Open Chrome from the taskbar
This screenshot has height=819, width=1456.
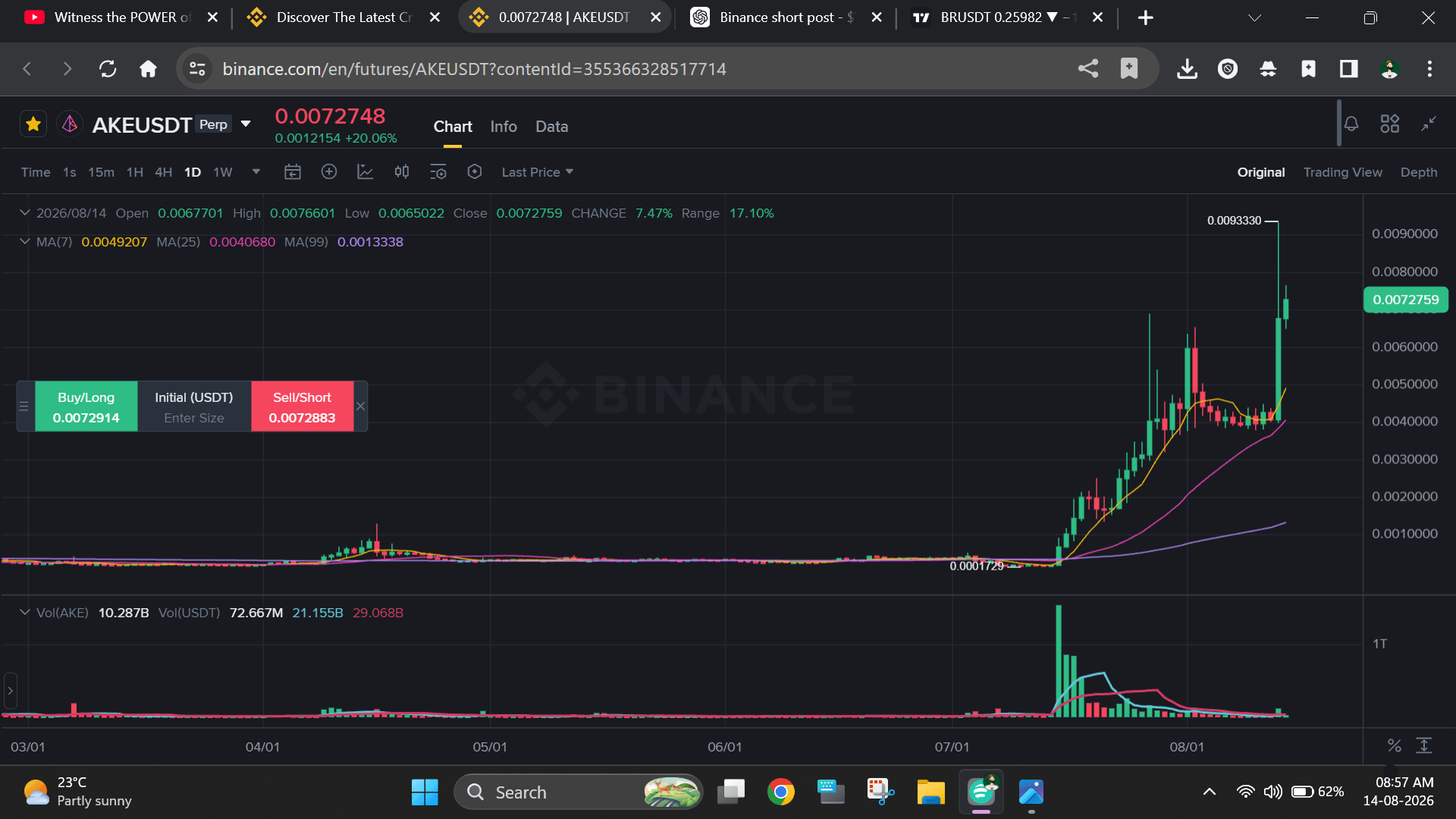click(x=780, y=792)
